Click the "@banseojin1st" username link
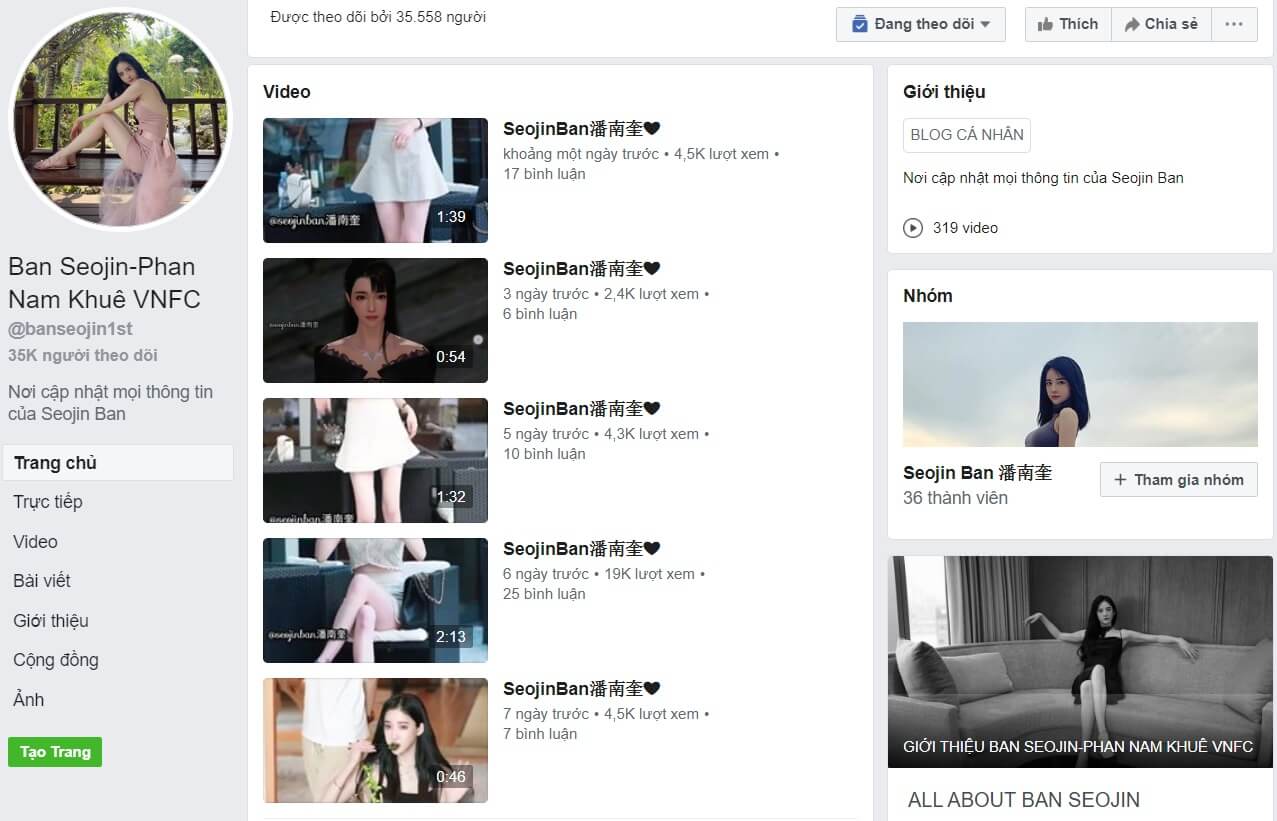 click(69, 327)
